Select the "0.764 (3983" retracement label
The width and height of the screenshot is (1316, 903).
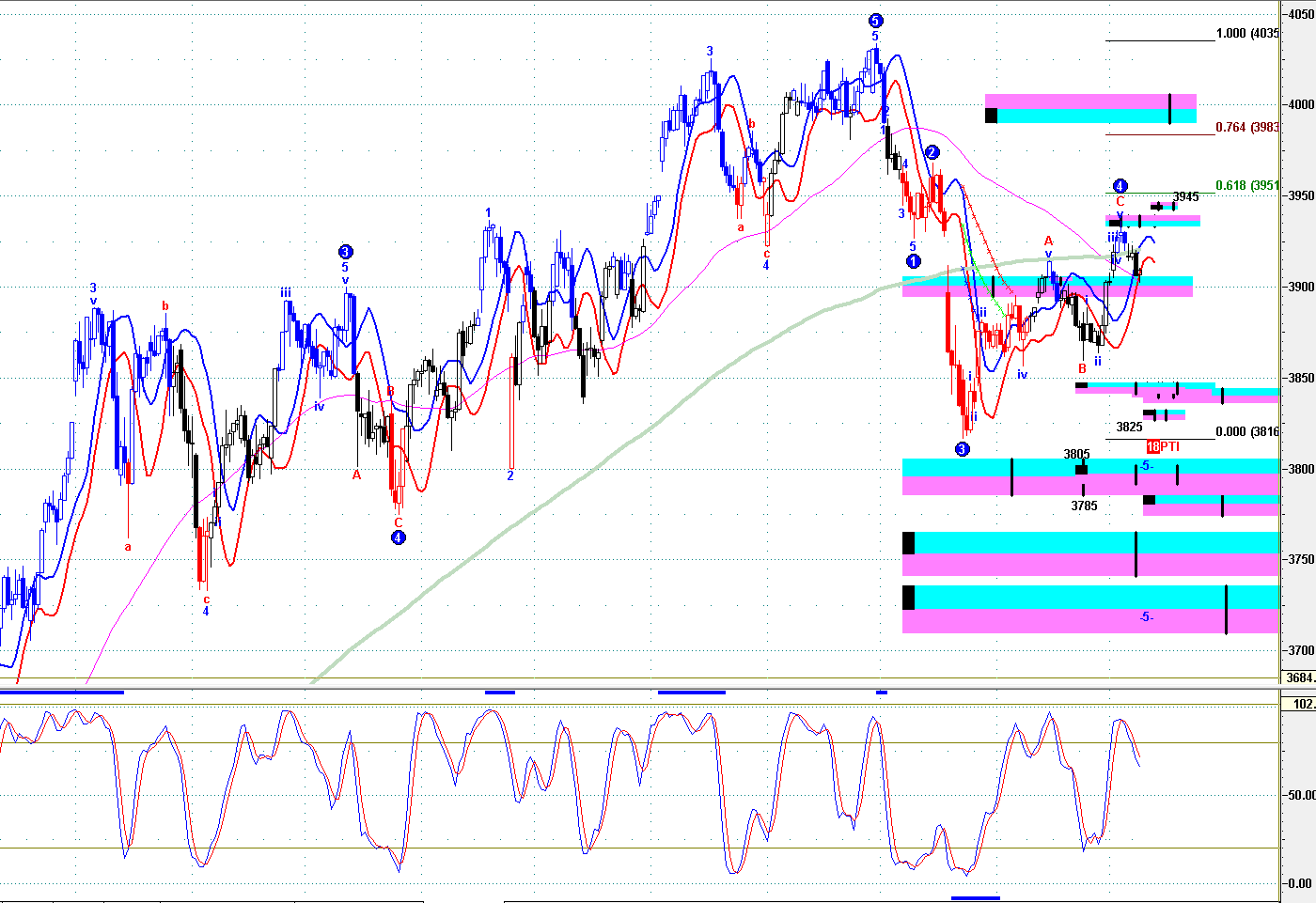[1246, 128]
